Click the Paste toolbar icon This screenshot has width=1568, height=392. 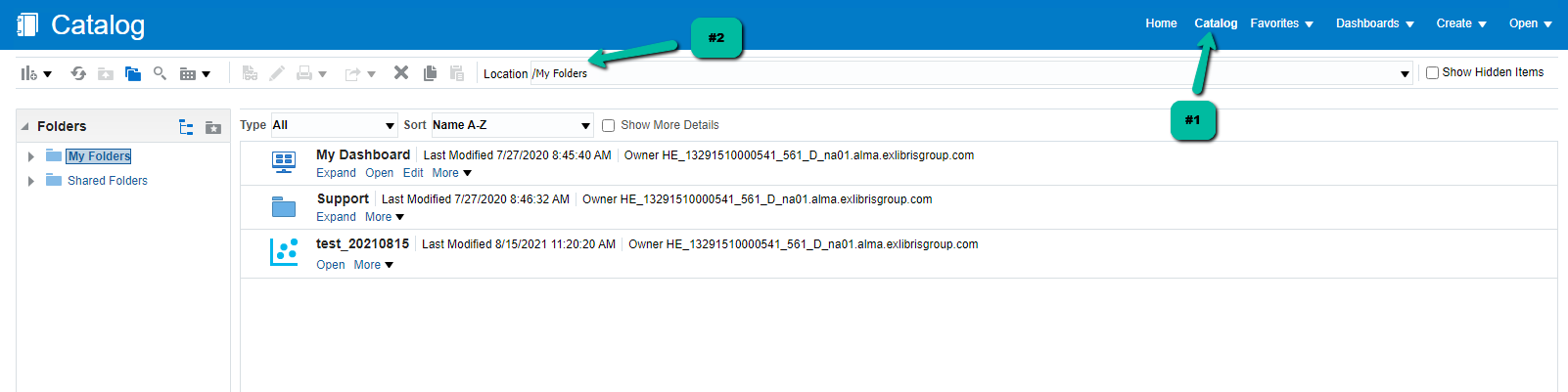tap(457, 73)
